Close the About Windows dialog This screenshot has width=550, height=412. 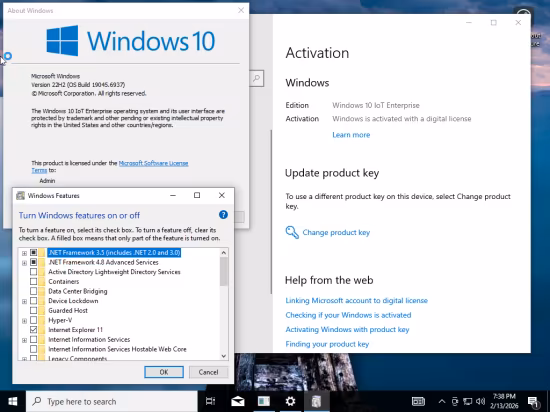(241, 10)
